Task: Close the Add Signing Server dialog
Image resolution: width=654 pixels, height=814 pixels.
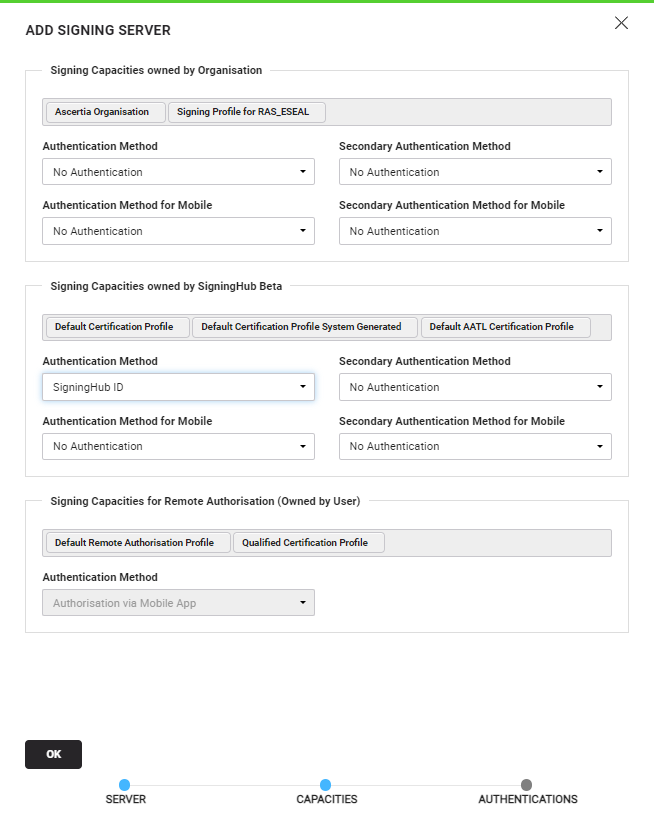Action: click(x=621, y=23)
